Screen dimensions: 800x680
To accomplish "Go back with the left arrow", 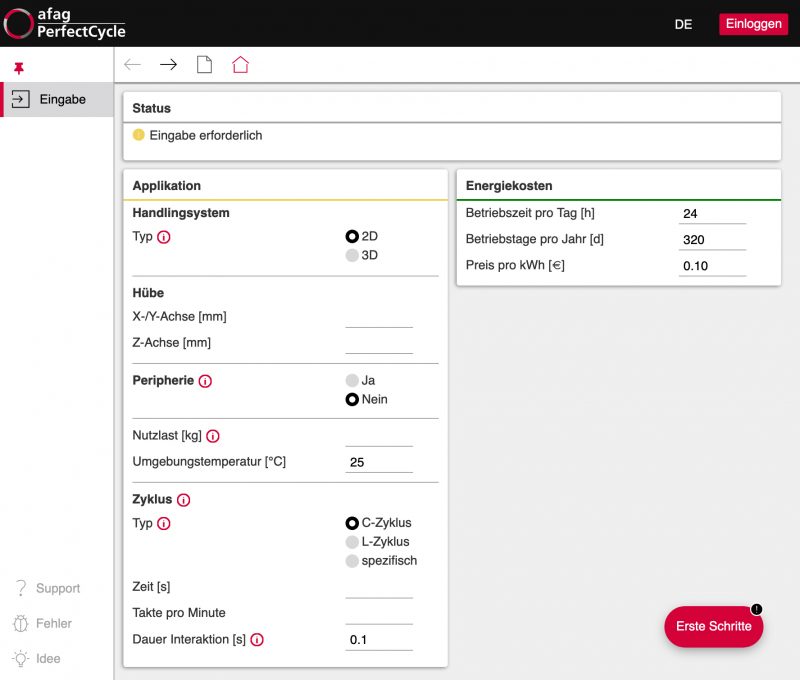I will coord(133,65).
